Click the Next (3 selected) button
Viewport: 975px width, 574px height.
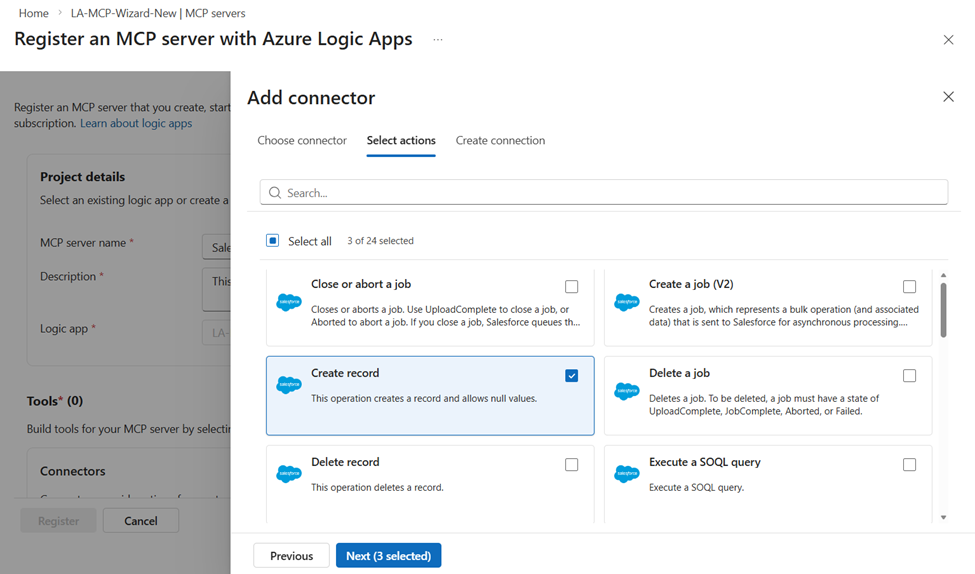[388, 556]
